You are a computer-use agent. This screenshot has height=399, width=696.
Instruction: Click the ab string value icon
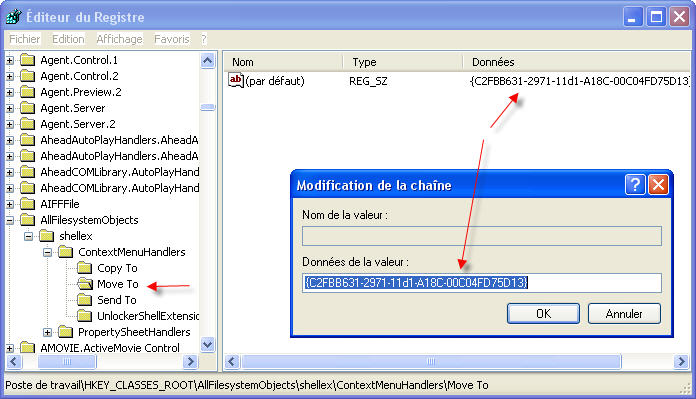coord(236,80)
